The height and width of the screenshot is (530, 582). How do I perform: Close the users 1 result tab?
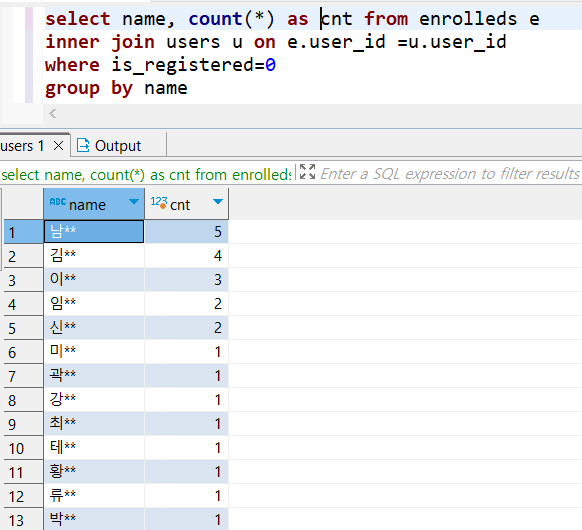click(58, 146)
